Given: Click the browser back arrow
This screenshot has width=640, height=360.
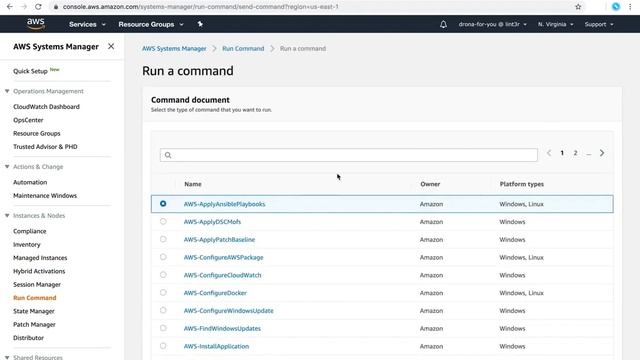Looking at the screenshot, I should 9,7.
